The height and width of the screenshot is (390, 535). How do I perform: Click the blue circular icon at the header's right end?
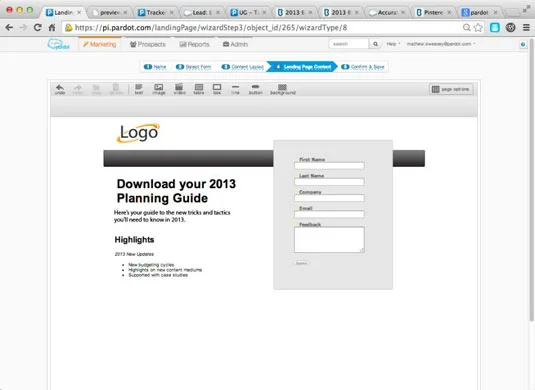coord(523,44)
